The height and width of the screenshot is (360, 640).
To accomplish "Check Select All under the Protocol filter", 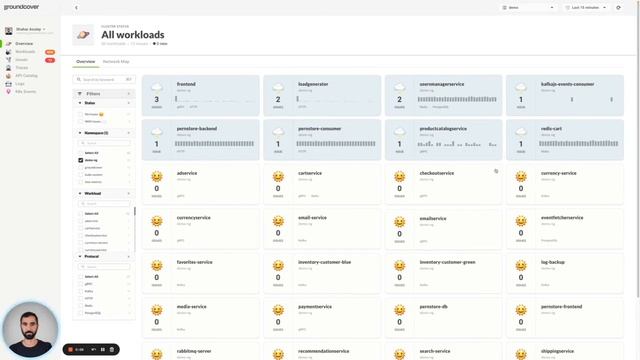I will point(80,277).
